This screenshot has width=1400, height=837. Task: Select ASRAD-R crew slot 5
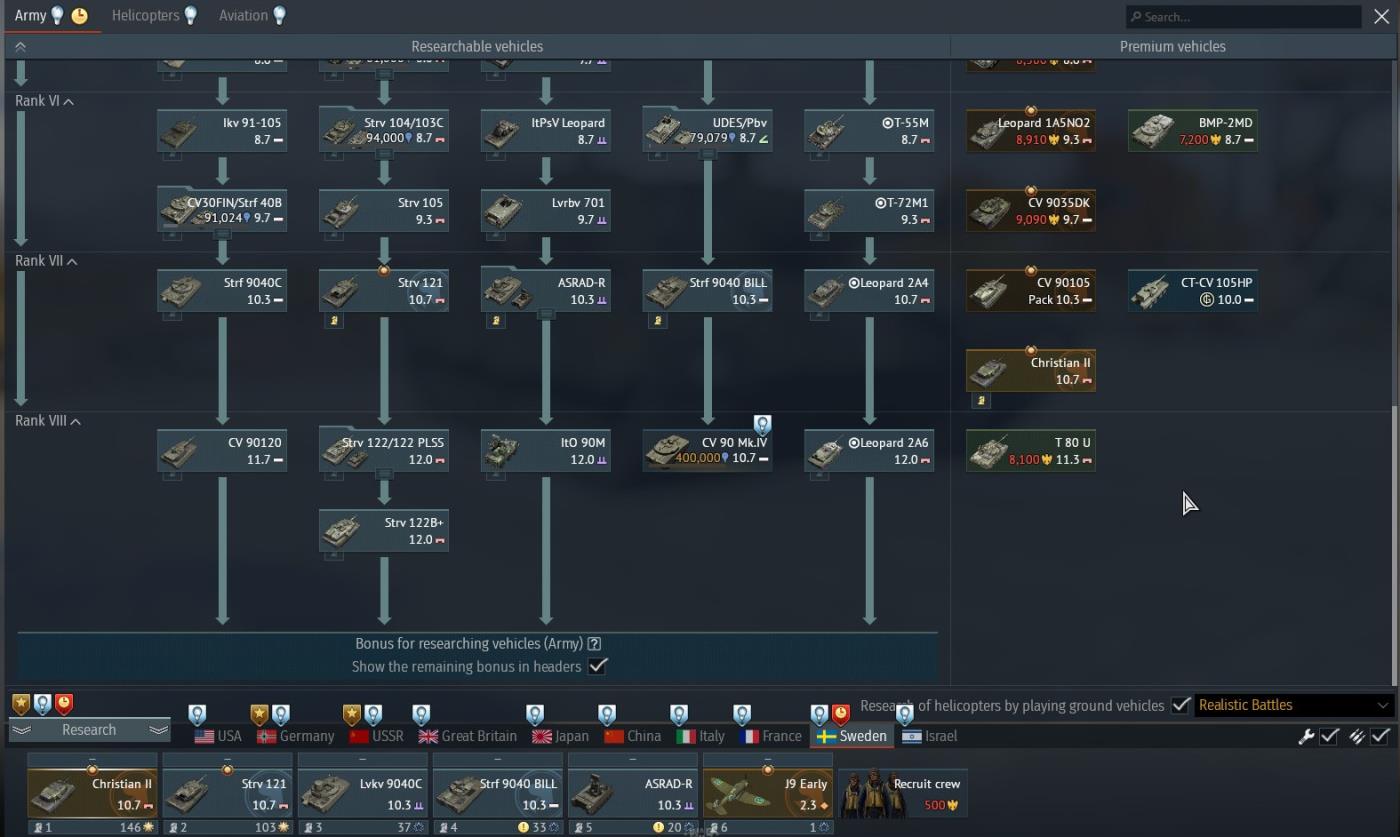click(633, 794)
